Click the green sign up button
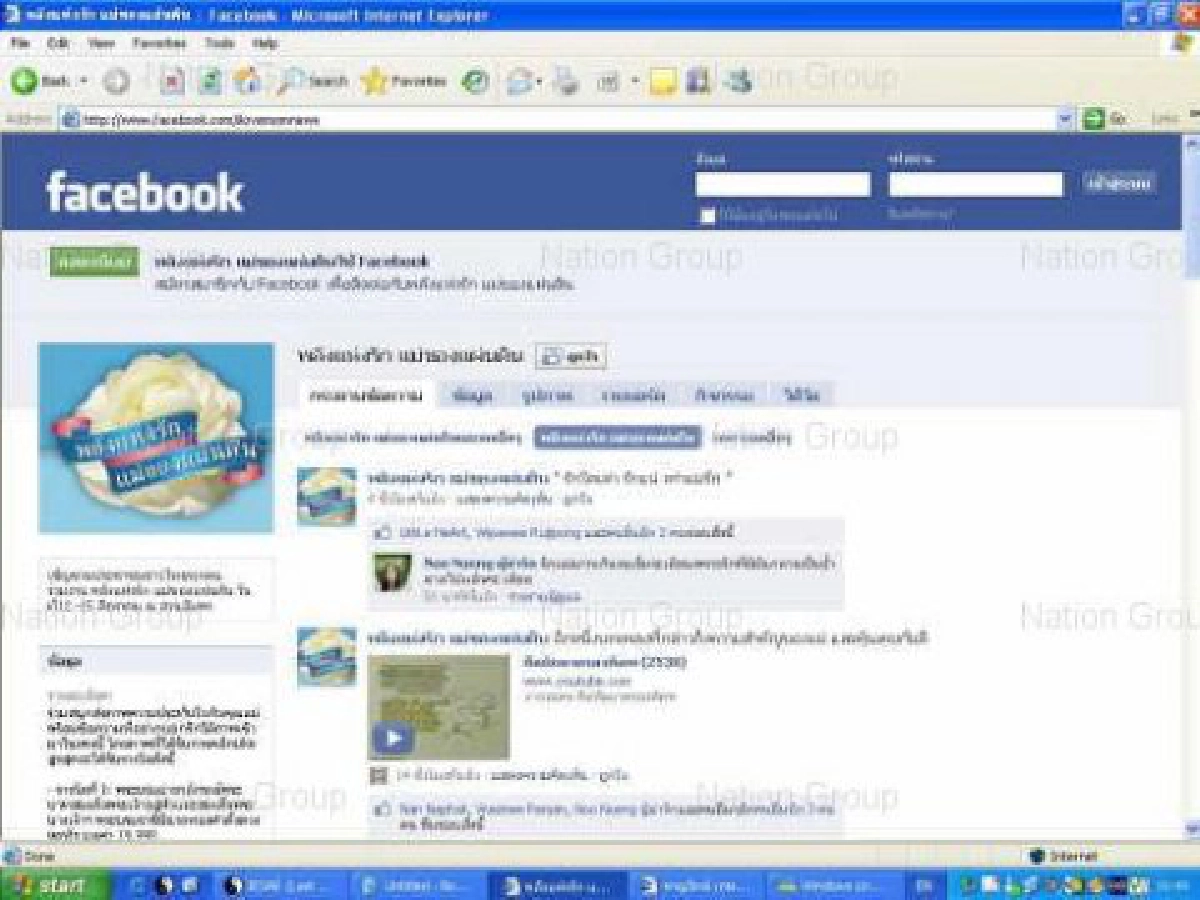This screenshot has height=900, width=1200. [x=94, y=262]
